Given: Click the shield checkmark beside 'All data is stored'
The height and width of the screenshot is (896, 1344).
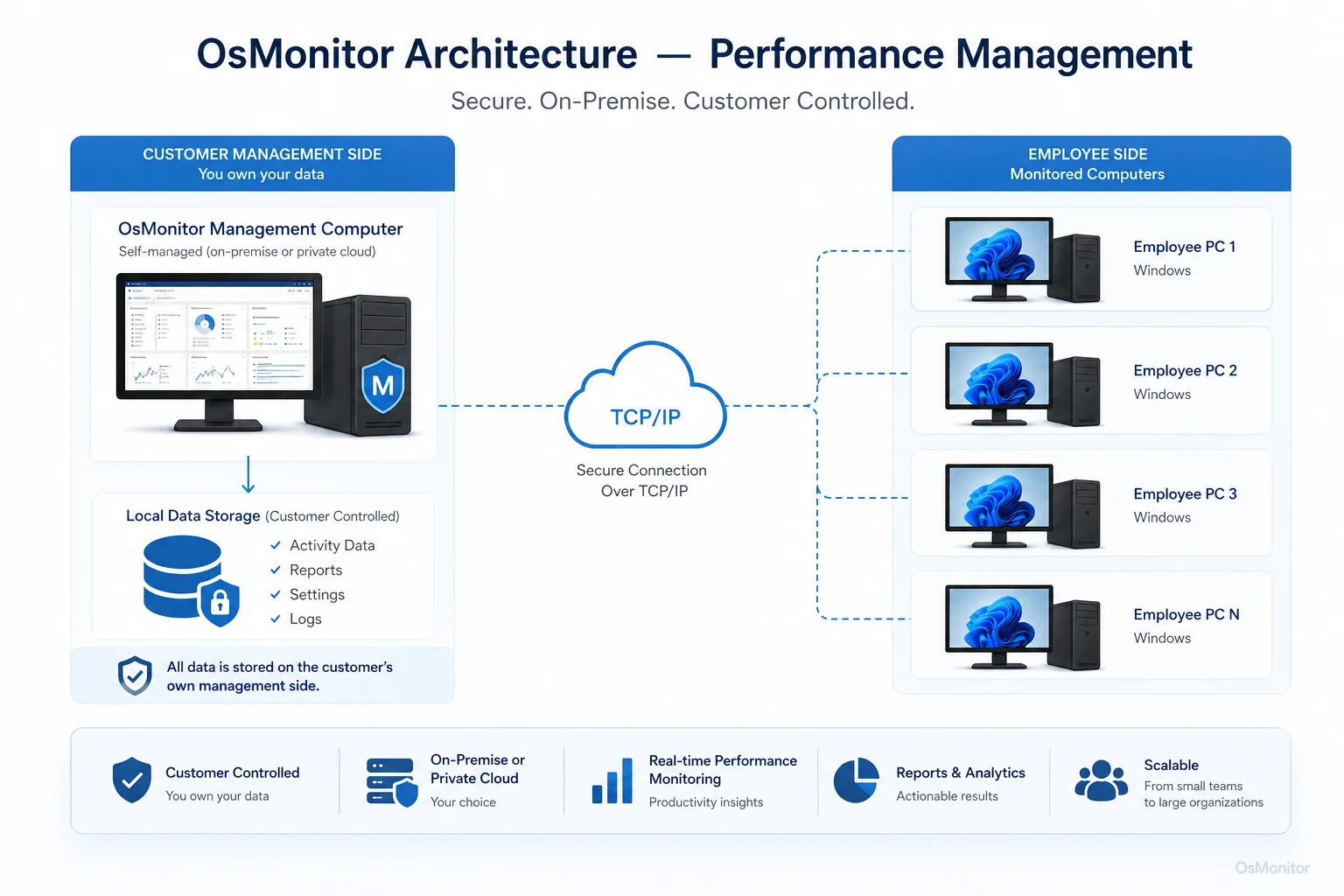Looking at the screenshot, I should tap(135, 675).
